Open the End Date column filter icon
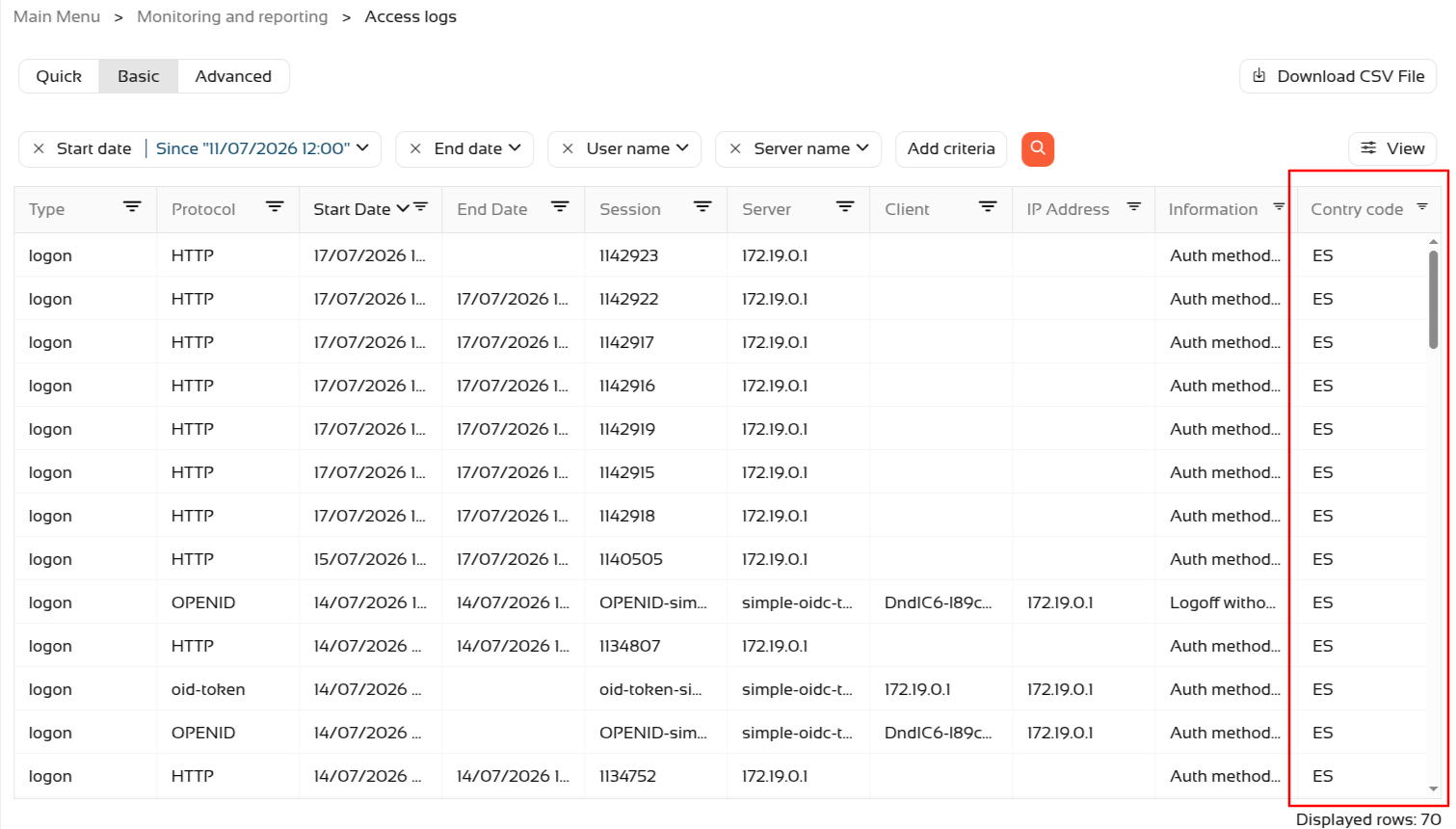The height and width of the screenshot is (829, 1456). (x=560, y=207)
